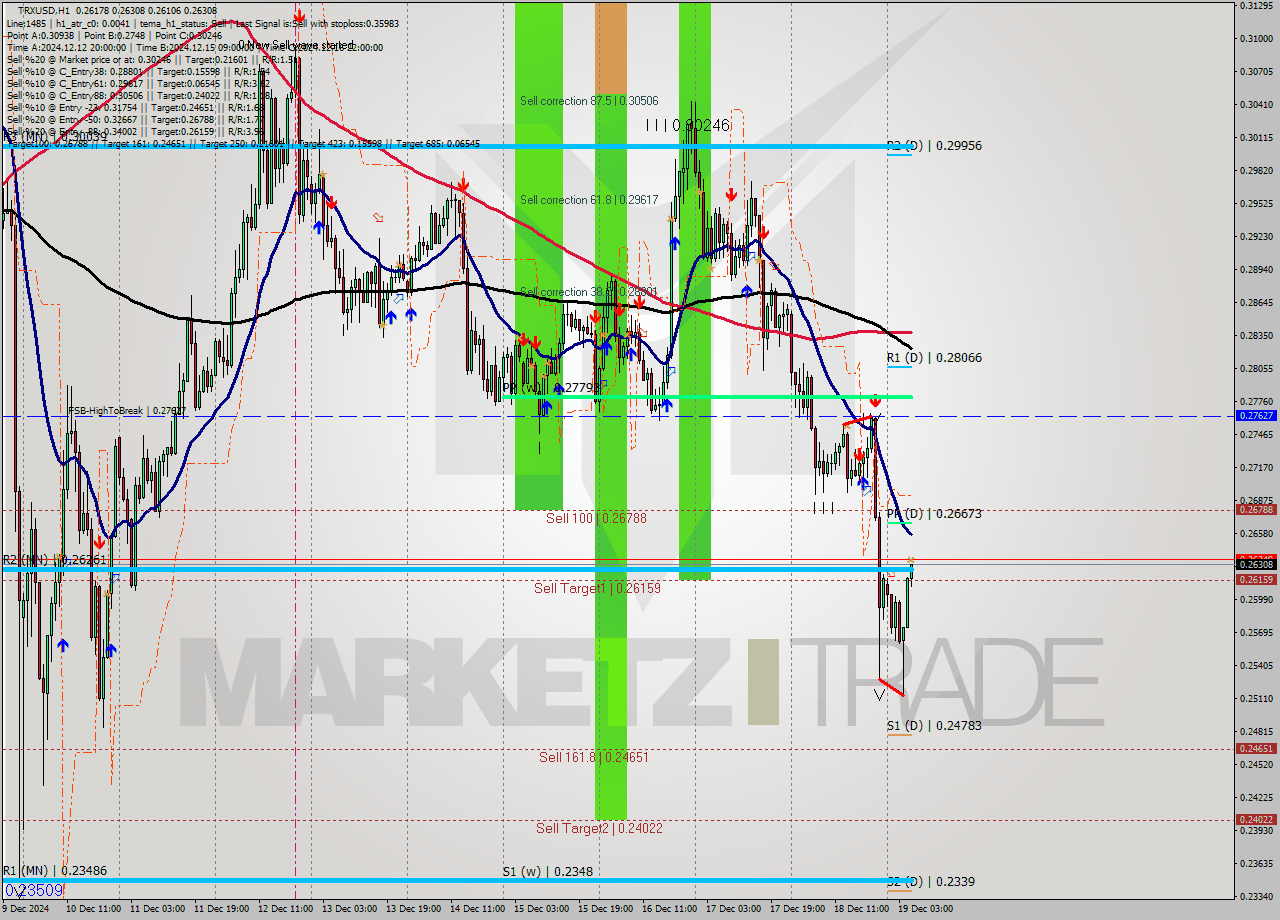Image resolution: width=1280 pixels, height=920 pixels.
Task: Click the 'FSB-HighToBreak | 0.27627' label
Action: coord(127,410)
